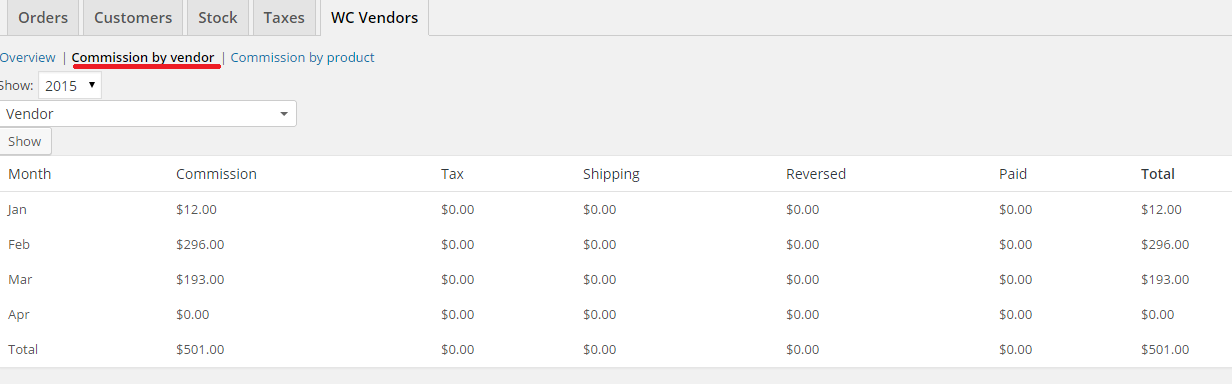Click the Paid column header
The height and width of the screenshot is (384, 1232).
pos(1013,174)
